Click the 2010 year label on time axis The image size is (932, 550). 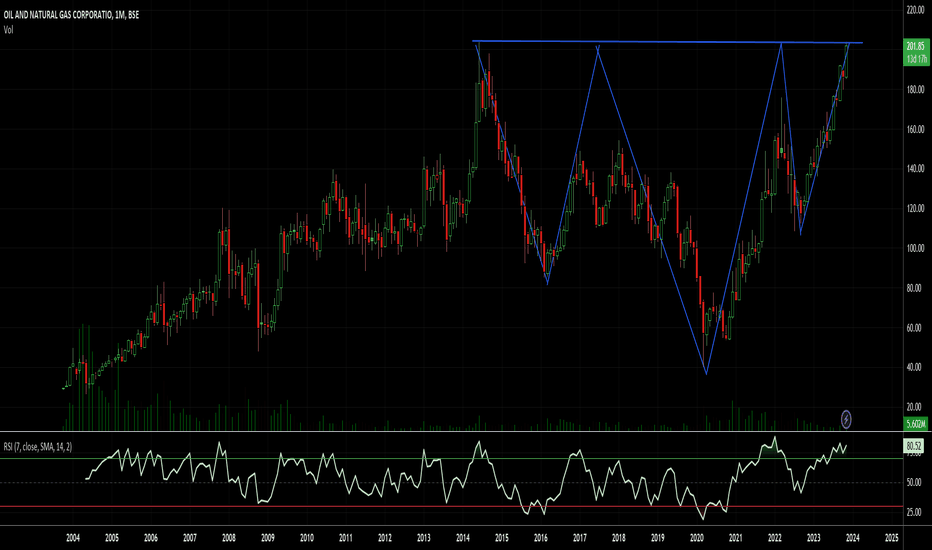click(x=307, y=538)
